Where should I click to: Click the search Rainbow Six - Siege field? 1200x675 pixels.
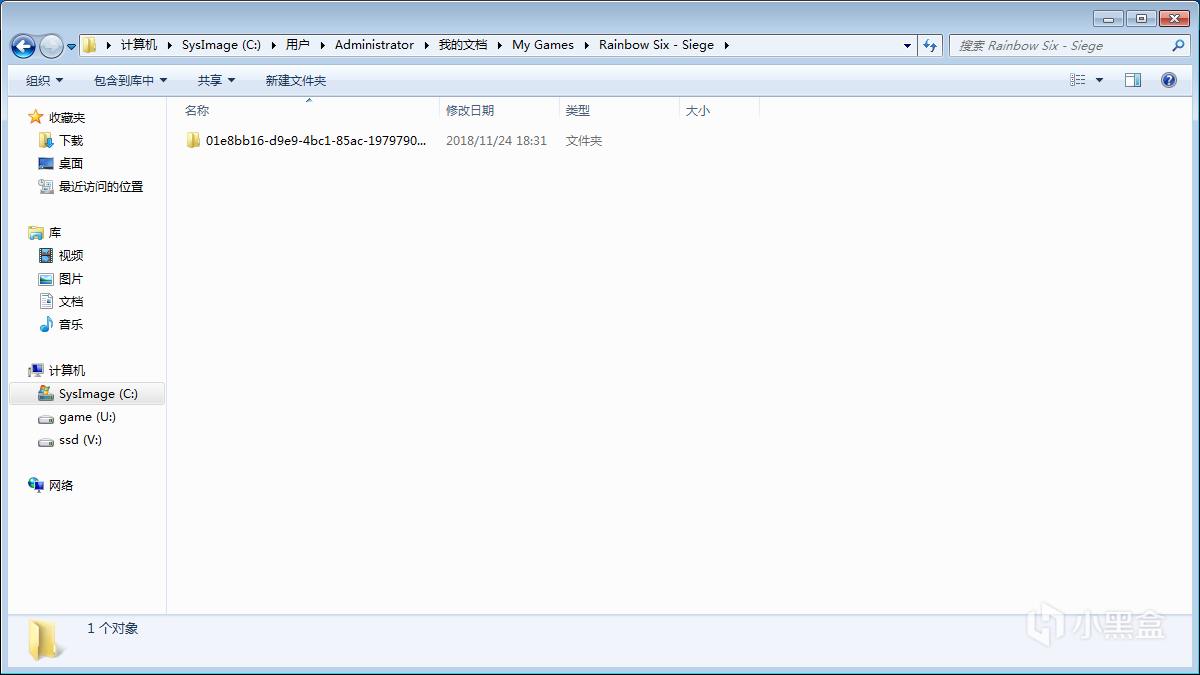[x=1060, y=45]
